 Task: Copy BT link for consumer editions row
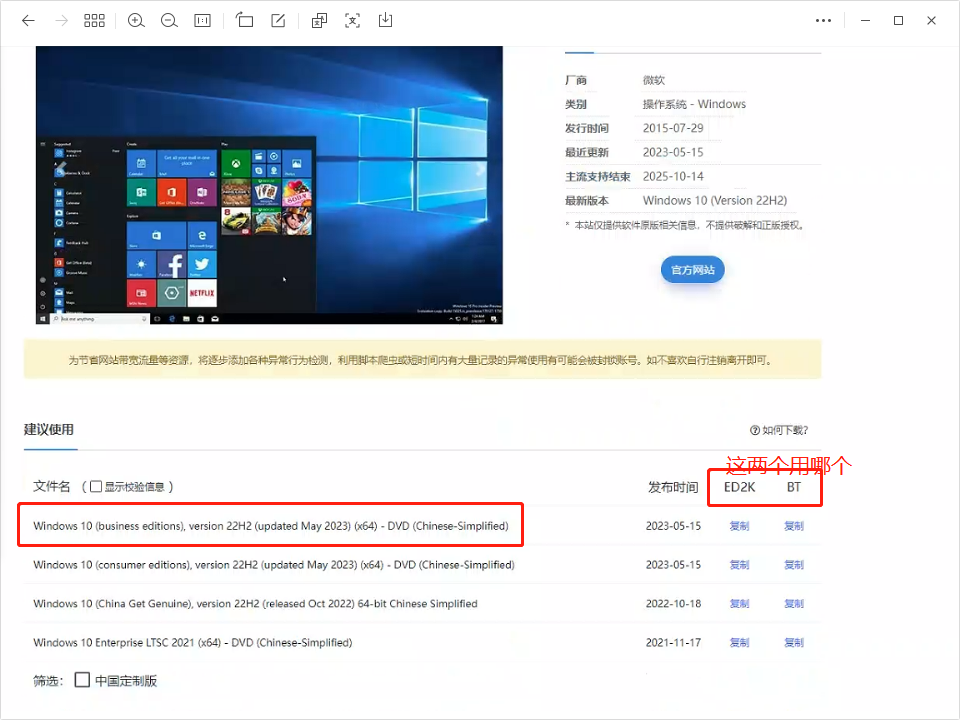[794, 565]
